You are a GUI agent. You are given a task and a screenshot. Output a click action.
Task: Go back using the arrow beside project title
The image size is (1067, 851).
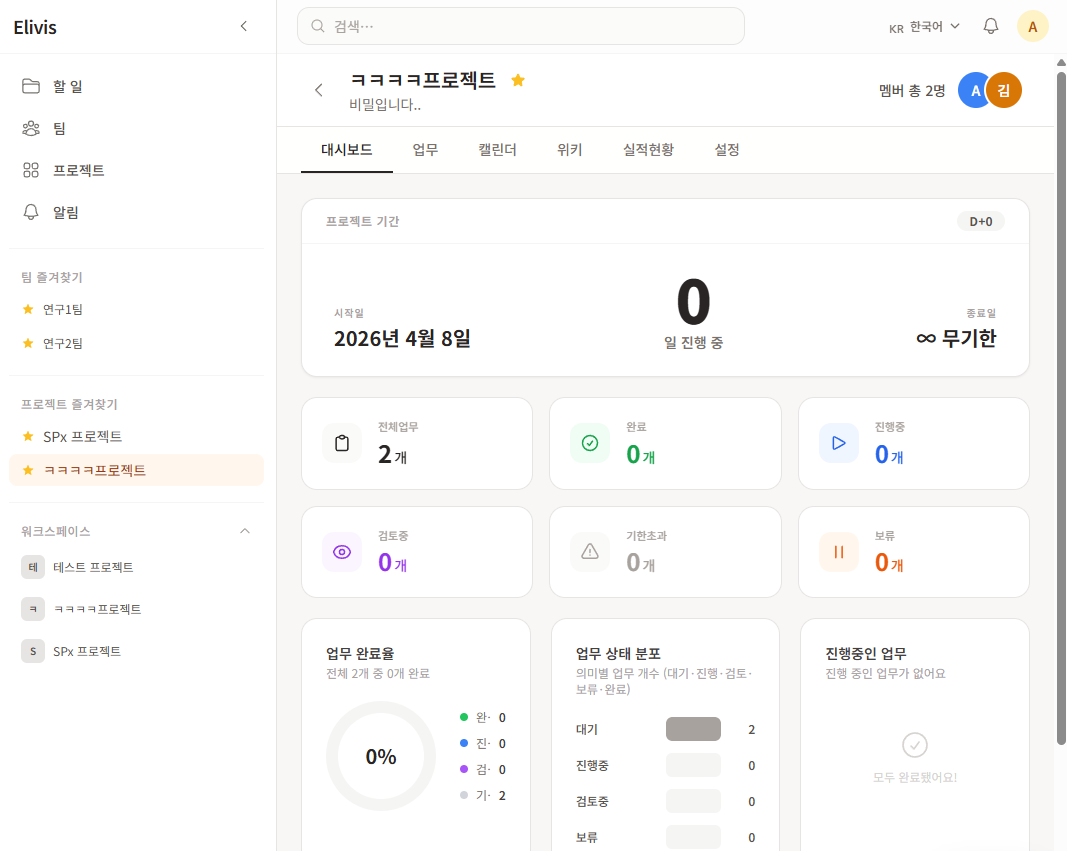click(319, 90)
